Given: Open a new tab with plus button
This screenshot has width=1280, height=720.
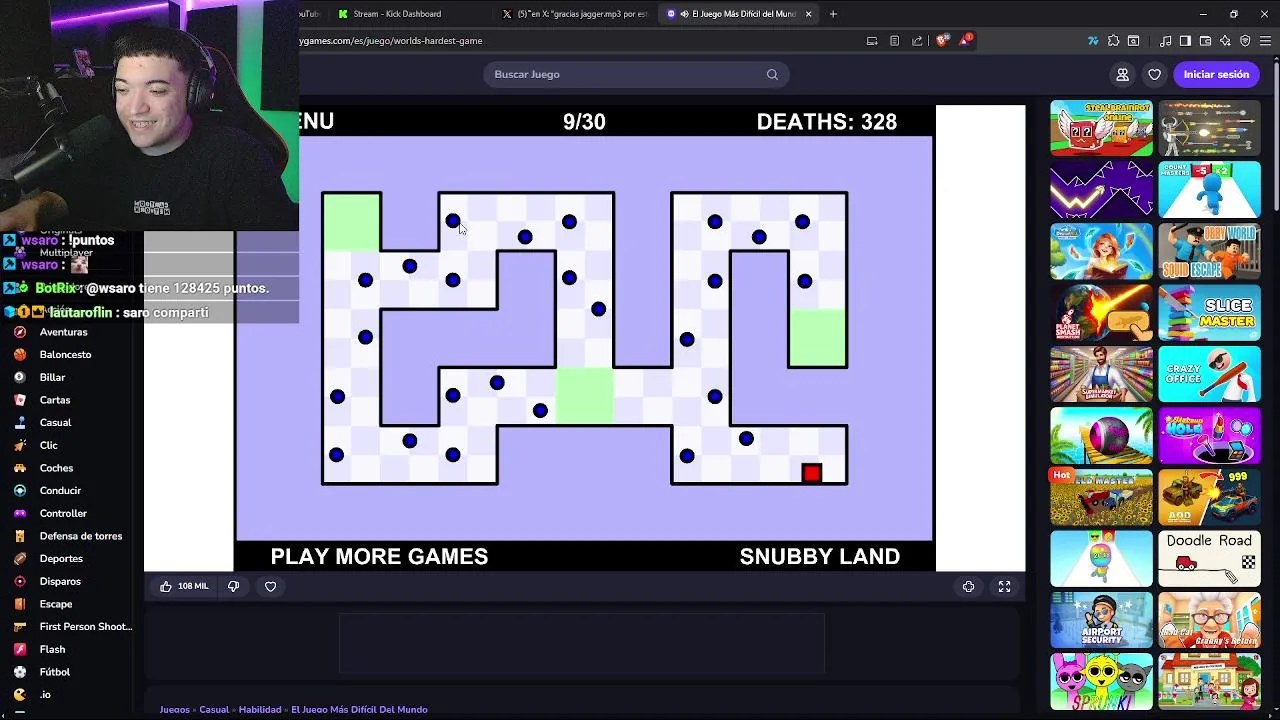Looking at the screenshot, I should pyautogui.click(x=833, y=14).
